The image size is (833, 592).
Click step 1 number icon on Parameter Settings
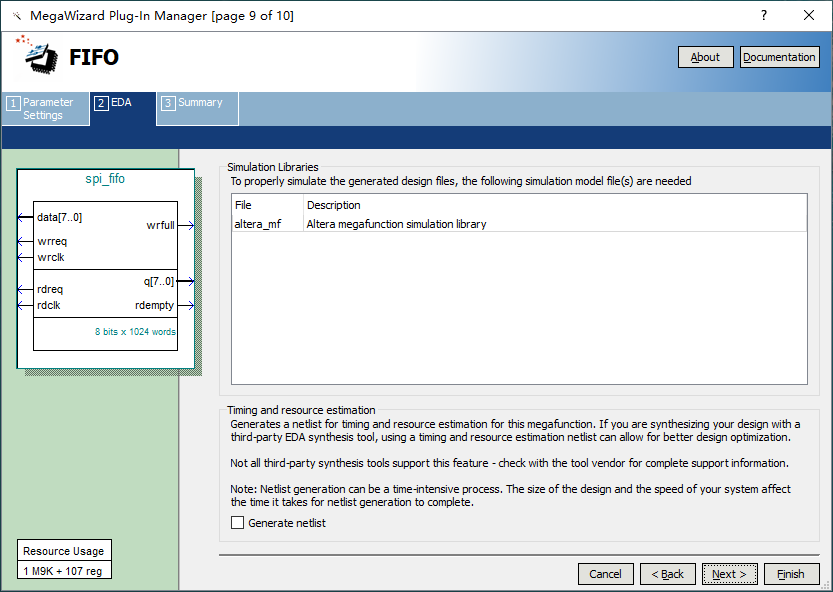click(x=13, y=103)
